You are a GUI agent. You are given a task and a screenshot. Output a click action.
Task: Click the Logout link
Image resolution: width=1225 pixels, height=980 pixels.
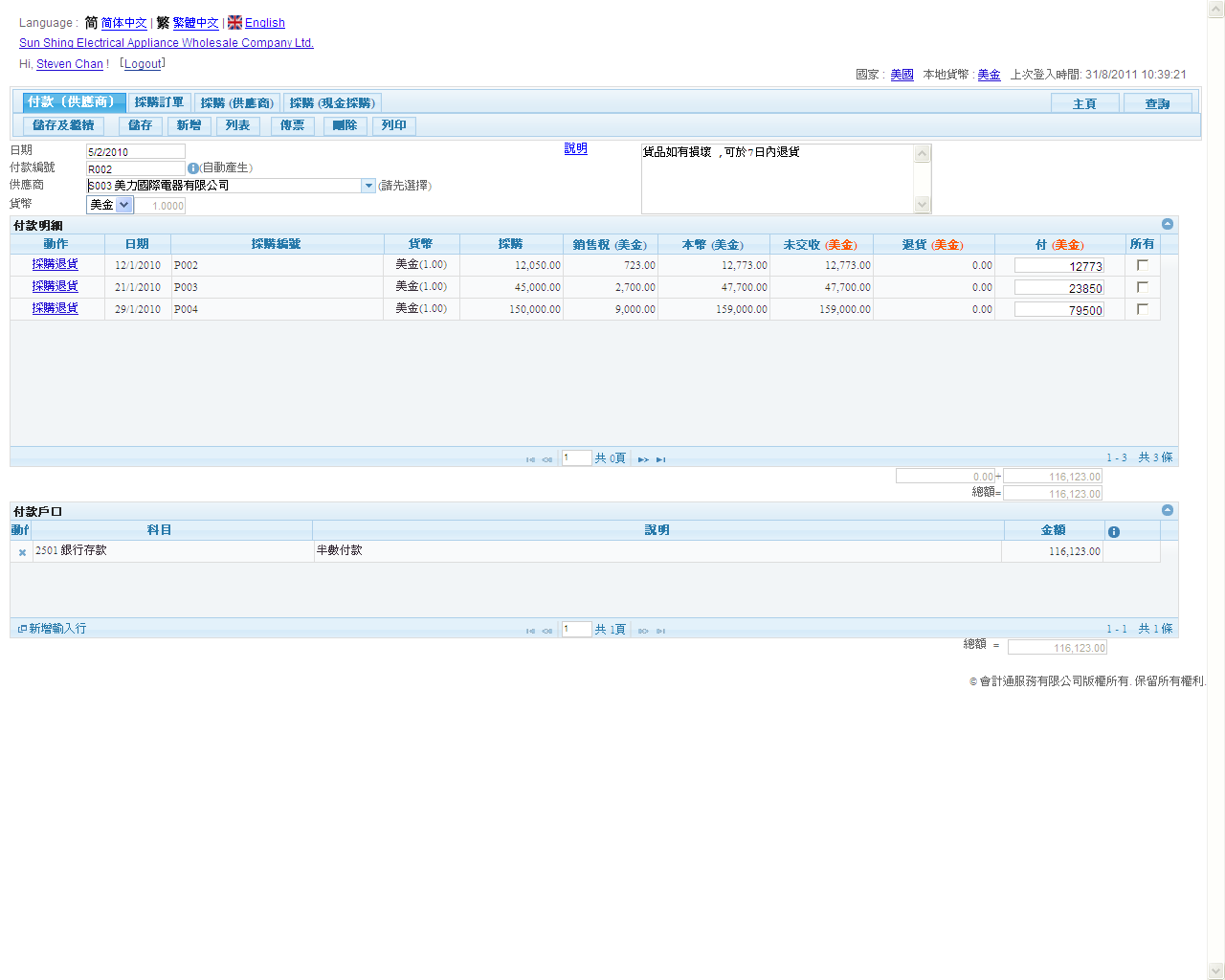click(x=143, y=64)
